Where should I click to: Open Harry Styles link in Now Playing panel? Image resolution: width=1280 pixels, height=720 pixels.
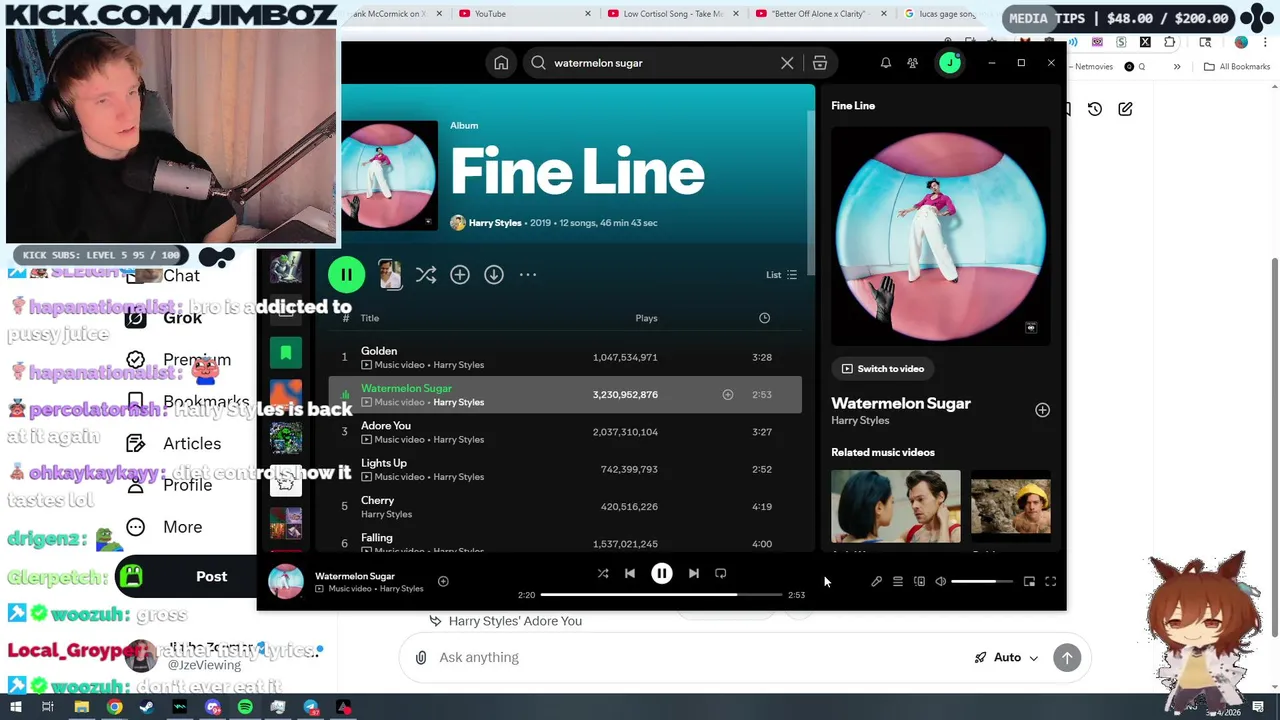[860, 421]
